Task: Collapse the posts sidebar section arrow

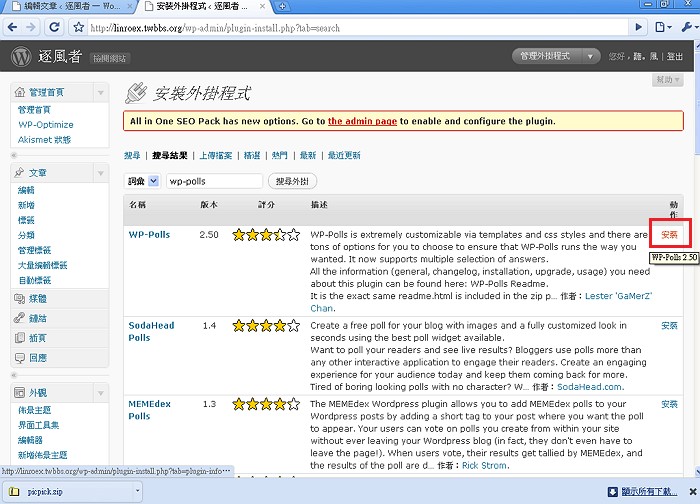Action: [100, 173]
